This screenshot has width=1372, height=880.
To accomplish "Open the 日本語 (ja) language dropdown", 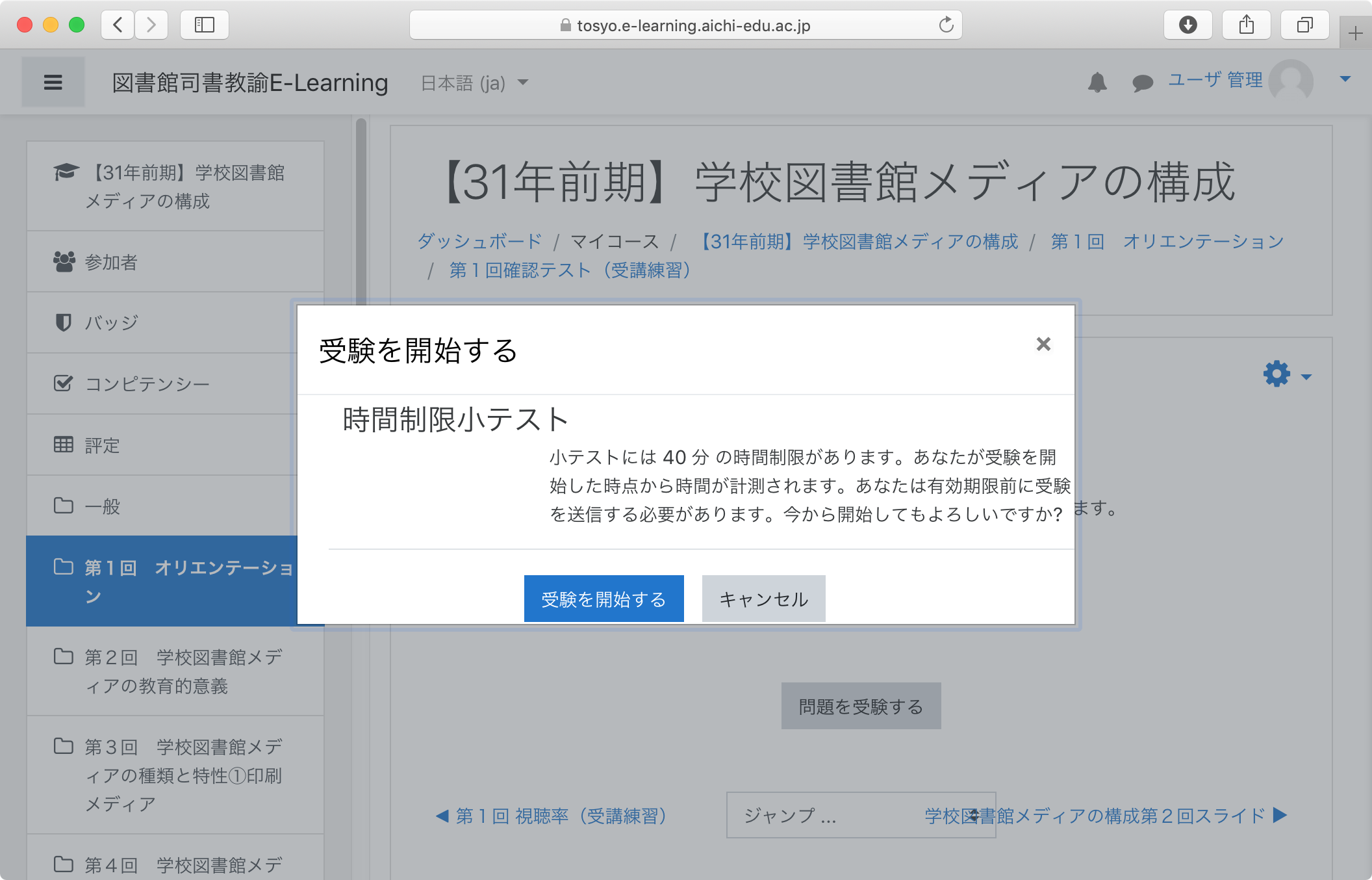I will click(474, 83).
